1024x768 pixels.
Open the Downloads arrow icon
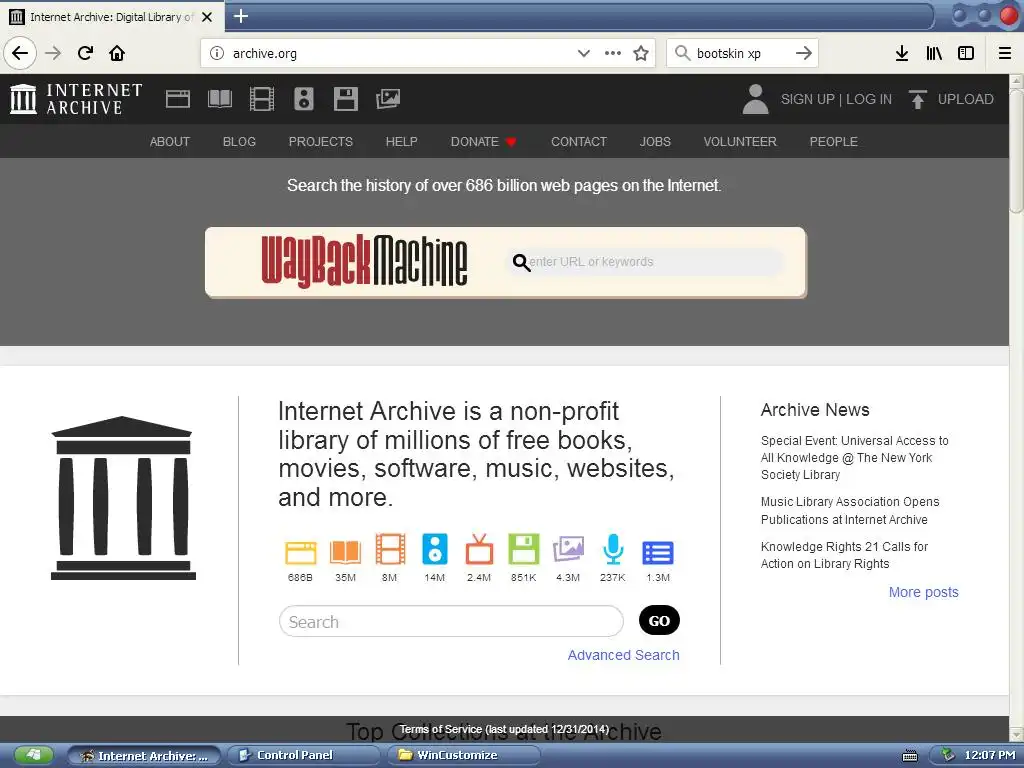(902, 53)
